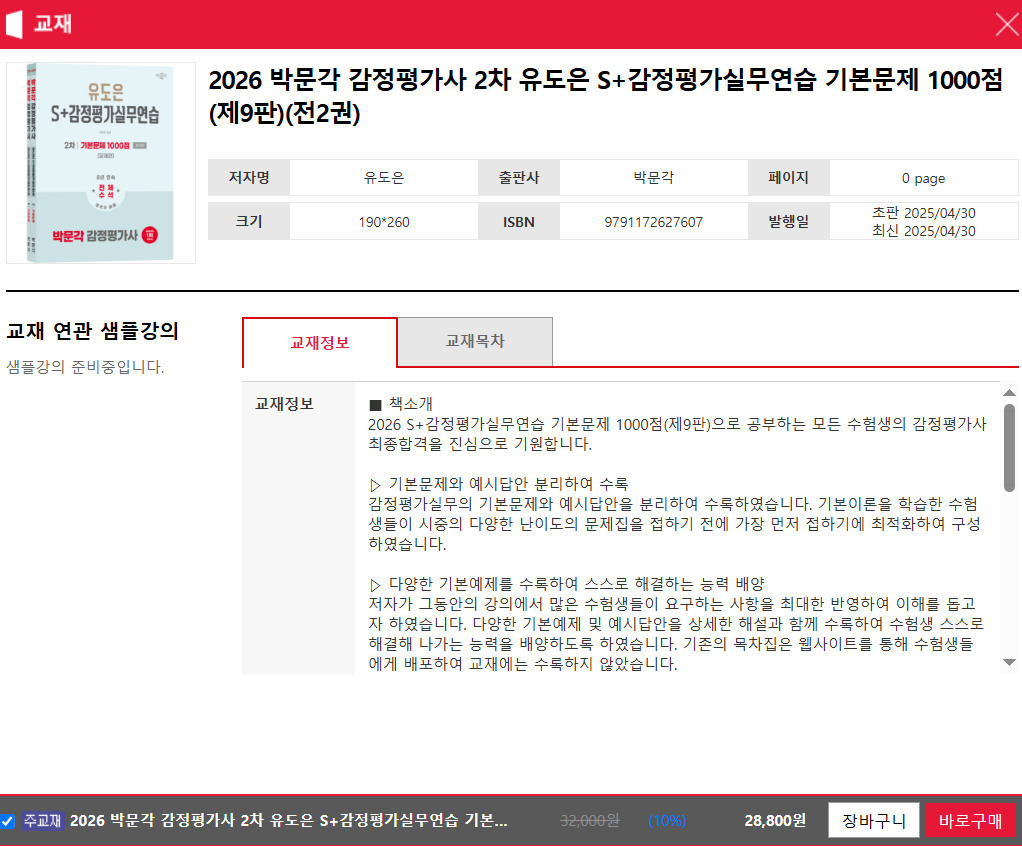
Task: Purchase now with 바로구매 button
Action: tap(971, 820)
